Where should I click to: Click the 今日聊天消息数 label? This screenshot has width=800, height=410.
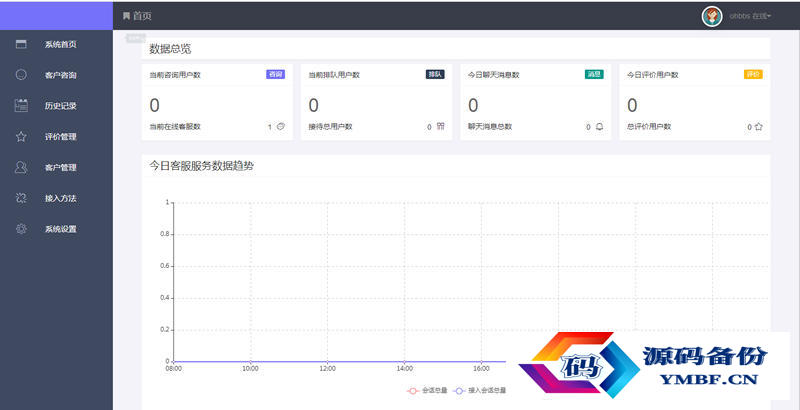coord(493,75)
